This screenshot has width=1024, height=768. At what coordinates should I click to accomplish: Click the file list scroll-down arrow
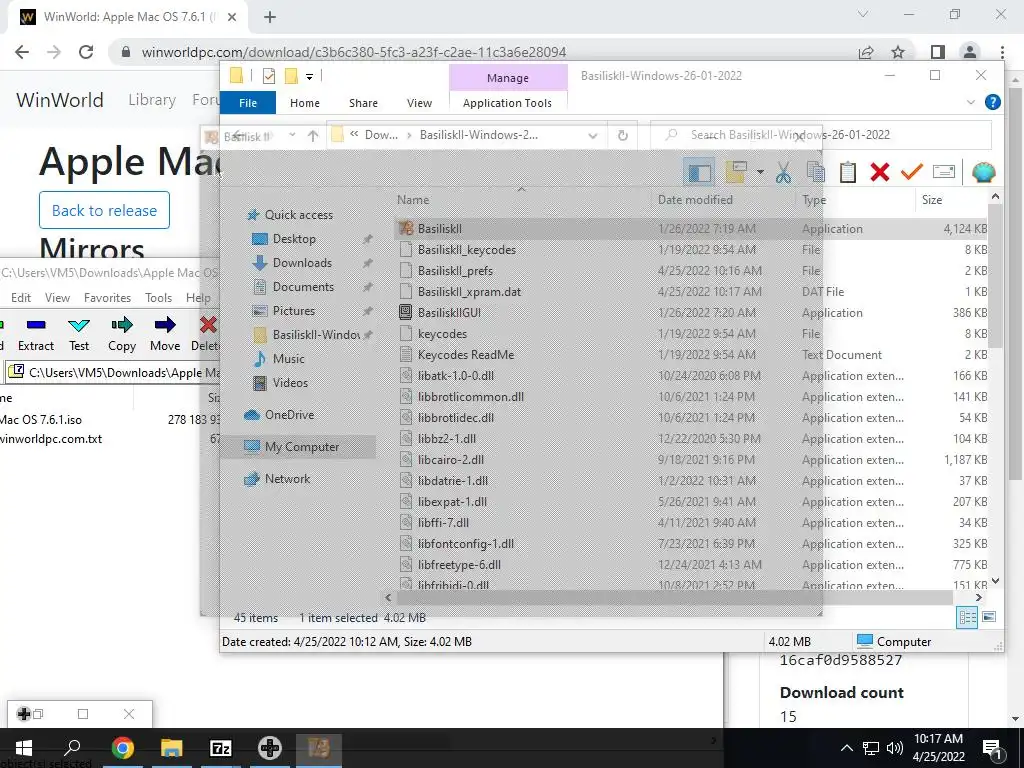(x=995, y=581)
